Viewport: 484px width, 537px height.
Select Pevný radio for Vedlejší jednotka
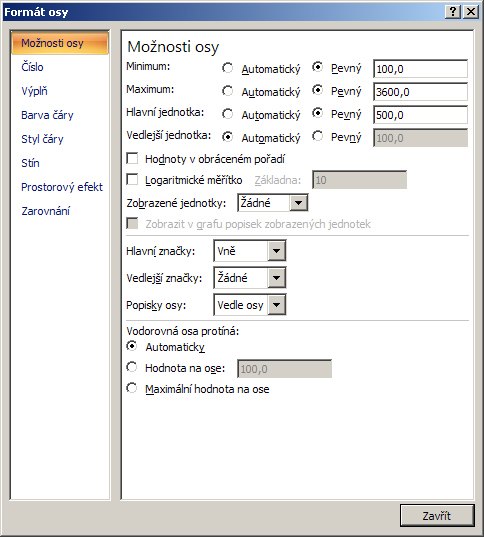318,136
